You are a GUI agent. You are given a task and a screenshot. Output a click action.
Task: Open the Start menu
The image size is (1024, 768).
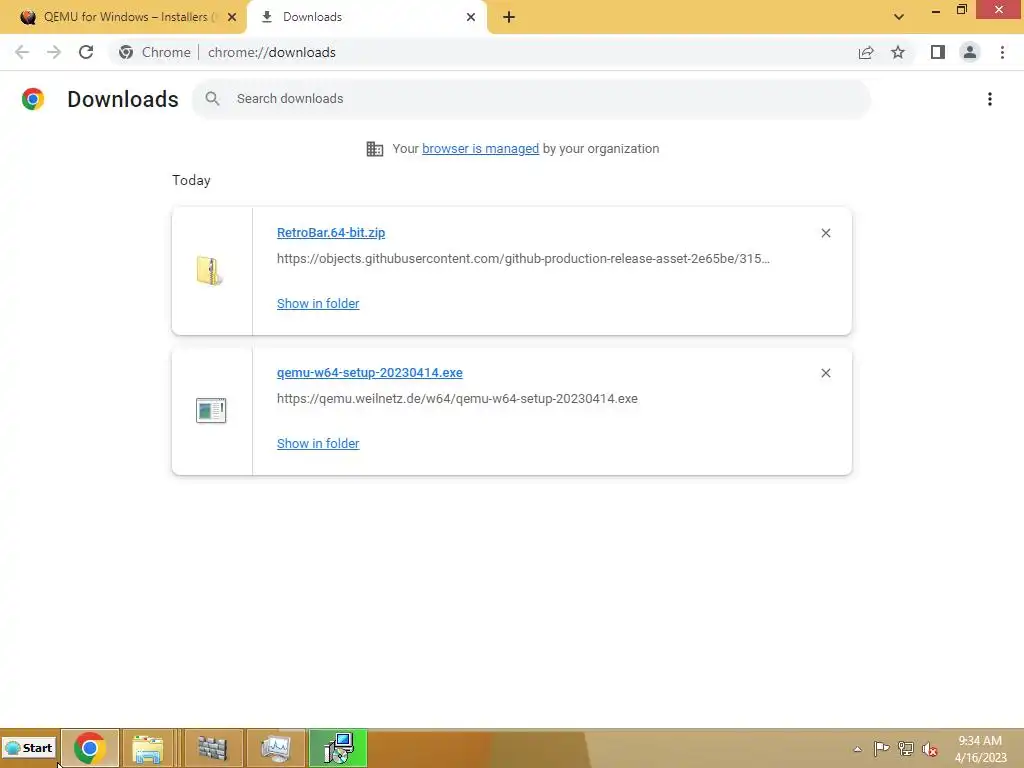point(29,748)
